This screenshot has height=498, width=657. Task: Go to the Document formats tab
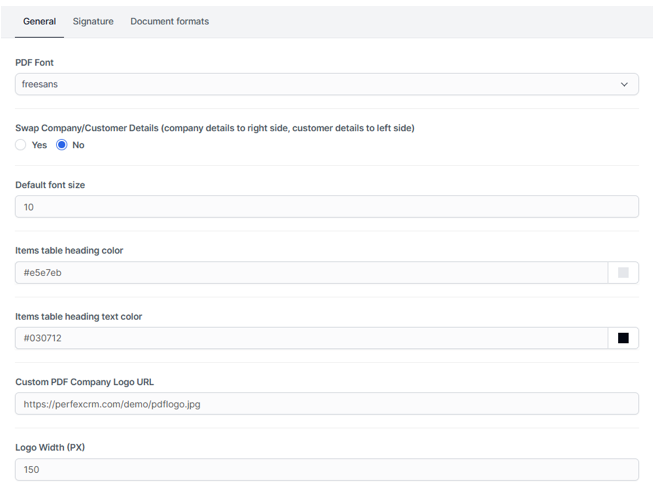point(169,21)
